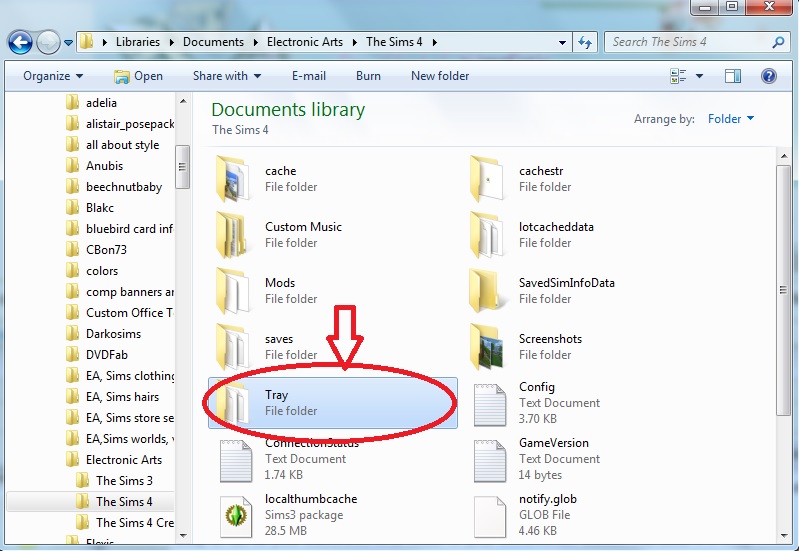799x551 pixels.
Task: Open the view options dropdown arrow
Action: coord(700,76)
